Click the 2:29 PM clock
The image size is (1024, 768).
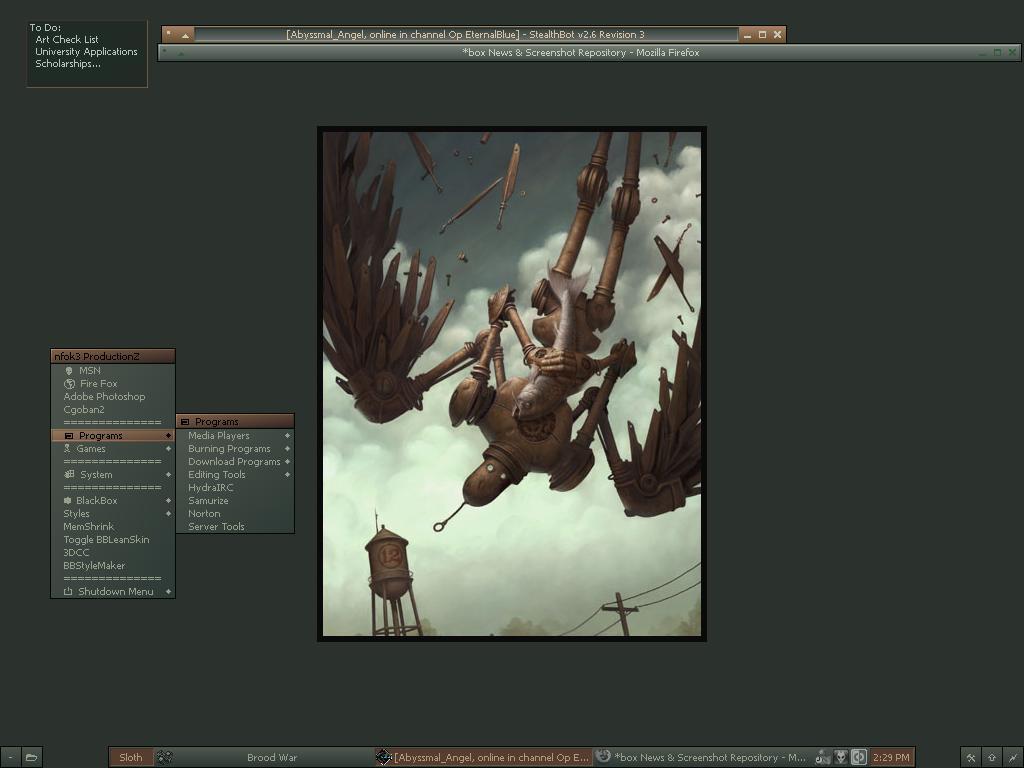pyautogui.click(x=891, y=758)
